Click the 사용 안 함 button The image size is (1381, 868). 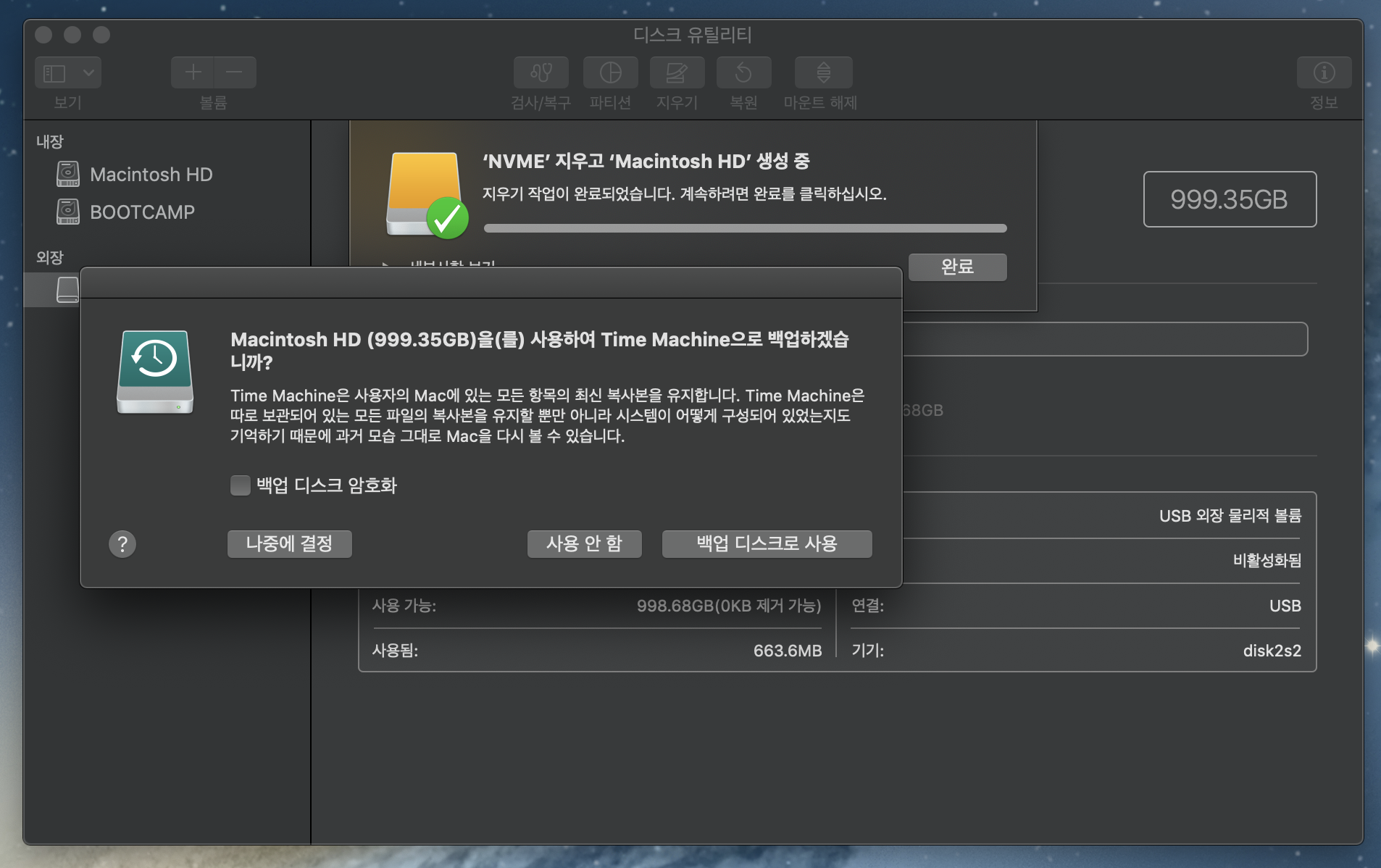584,543
